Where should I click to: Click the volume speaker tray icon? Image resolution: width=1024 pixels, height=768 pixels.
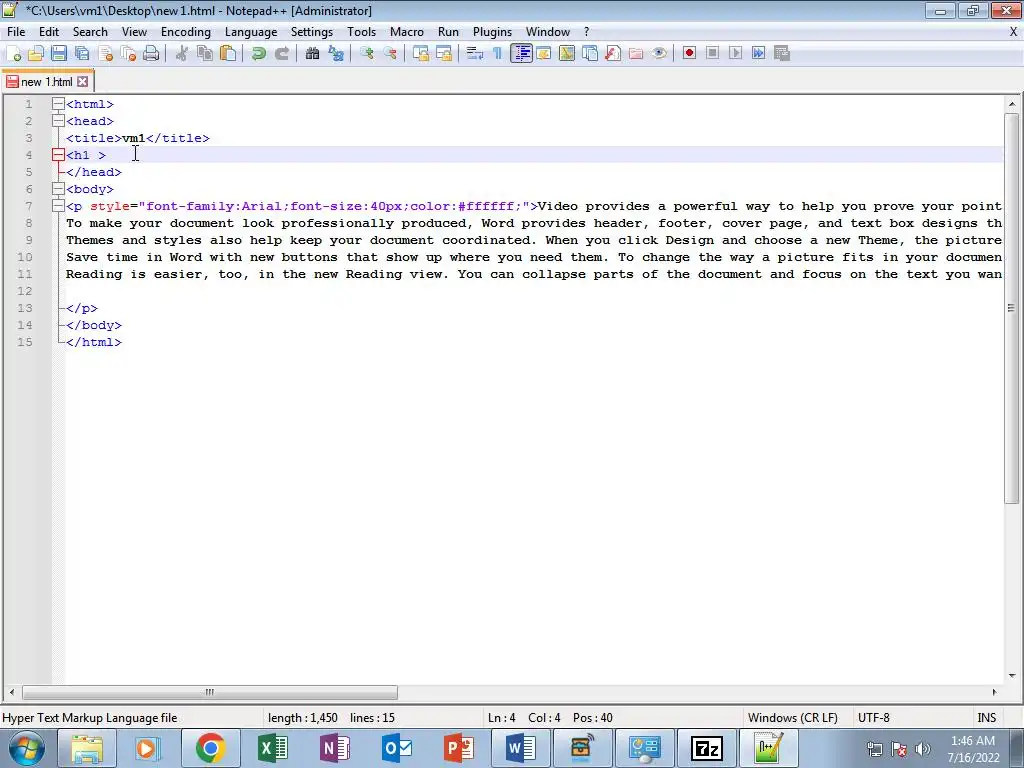(923, 748)
